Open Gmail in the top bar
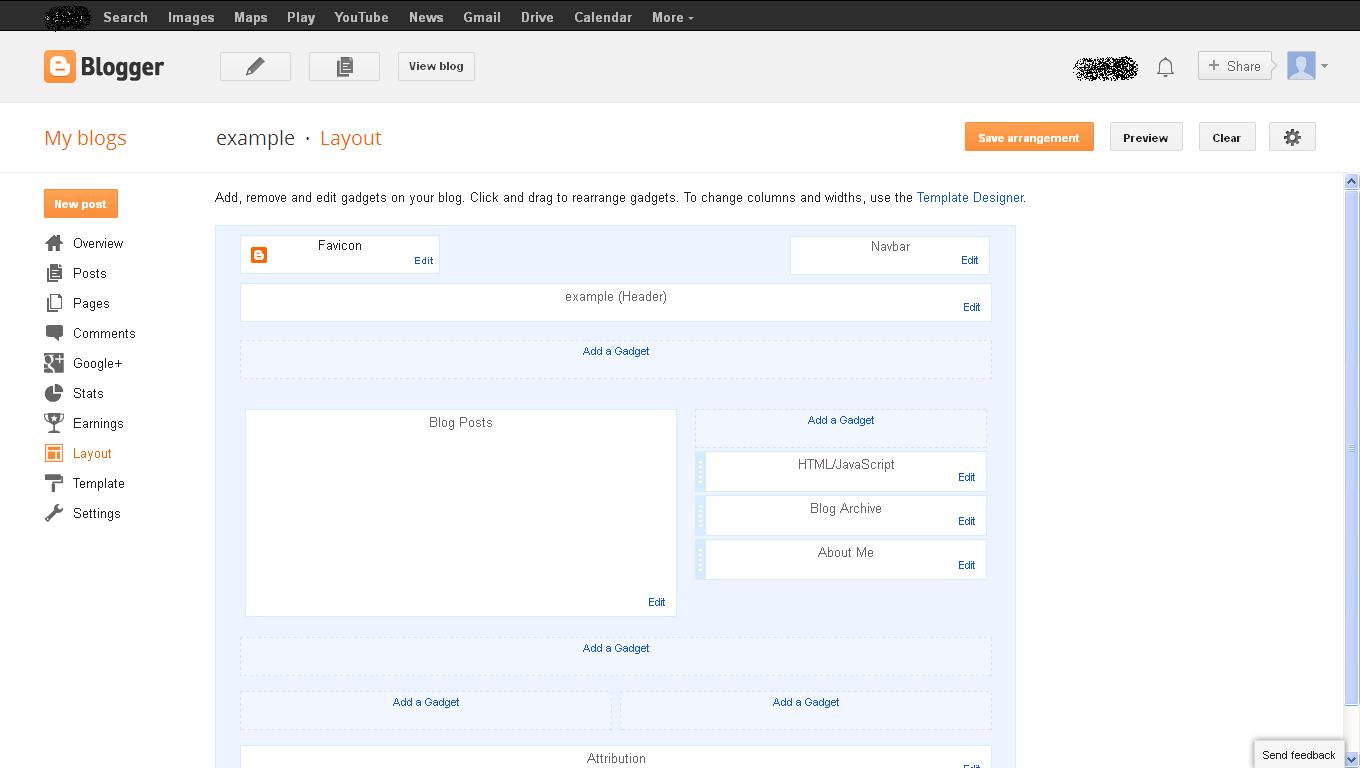 click(482, 17)
